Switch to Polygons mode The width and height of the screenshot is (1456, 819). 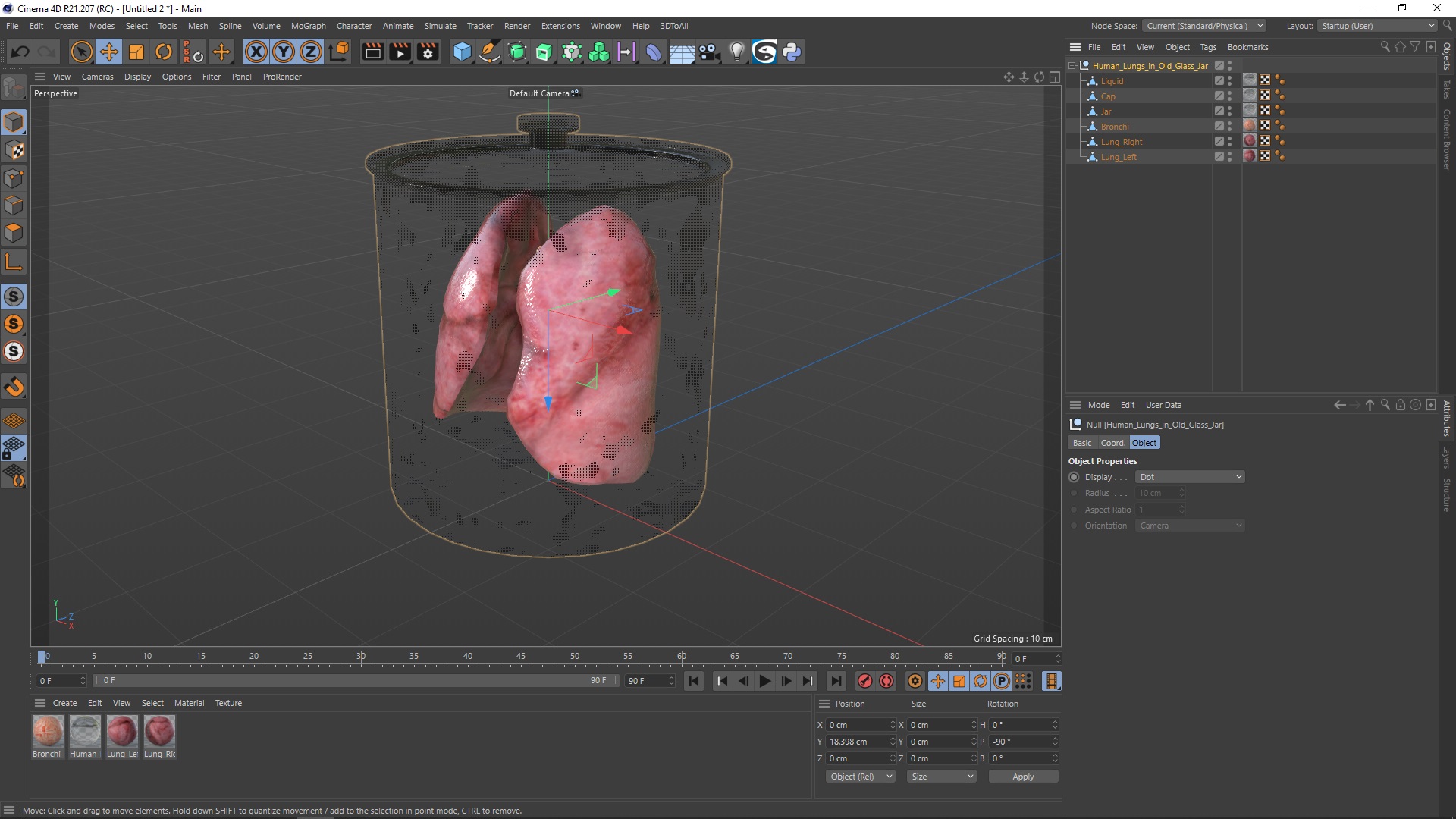coord(14,233)
